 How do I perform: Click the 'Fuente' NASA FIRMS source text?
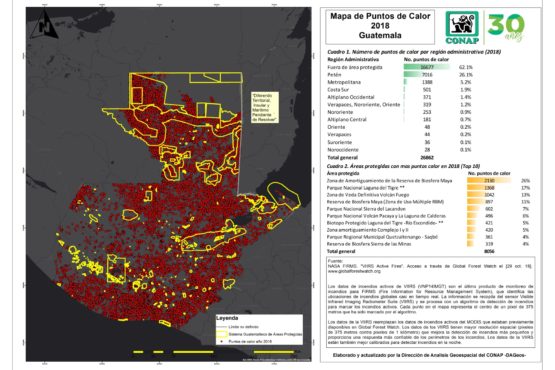tap(430, 266)
